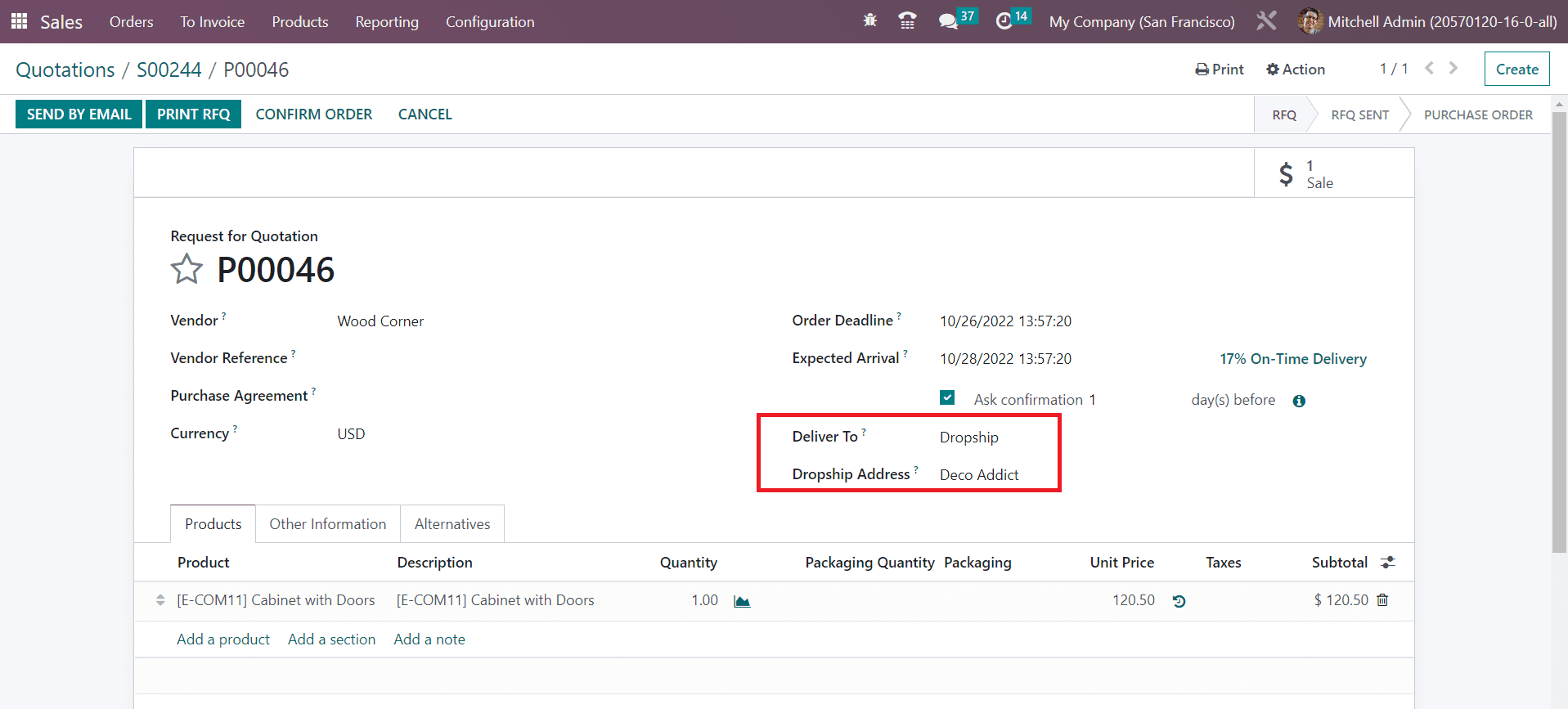This screenshot has width=1568, height=709.
Task: Click the debug bug icon
Action: point(869,20)
